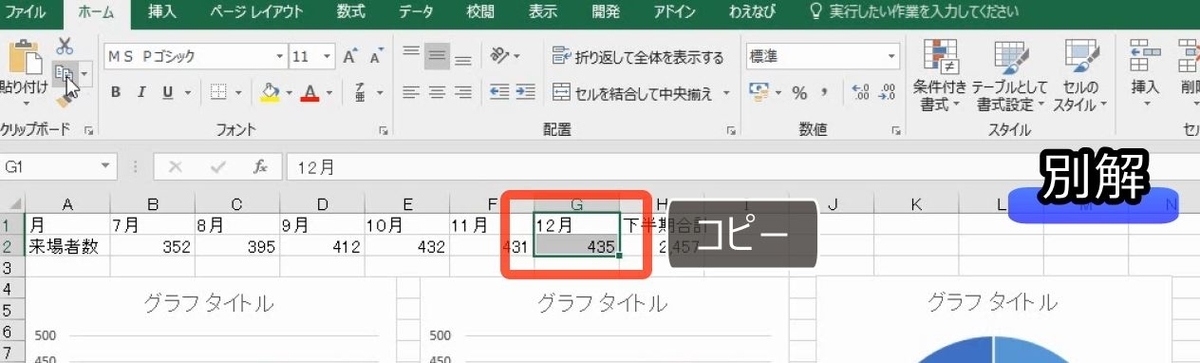Screen dimensions: 1200x363
Task: Increase font size with large A icon
Action: point(350,56)
